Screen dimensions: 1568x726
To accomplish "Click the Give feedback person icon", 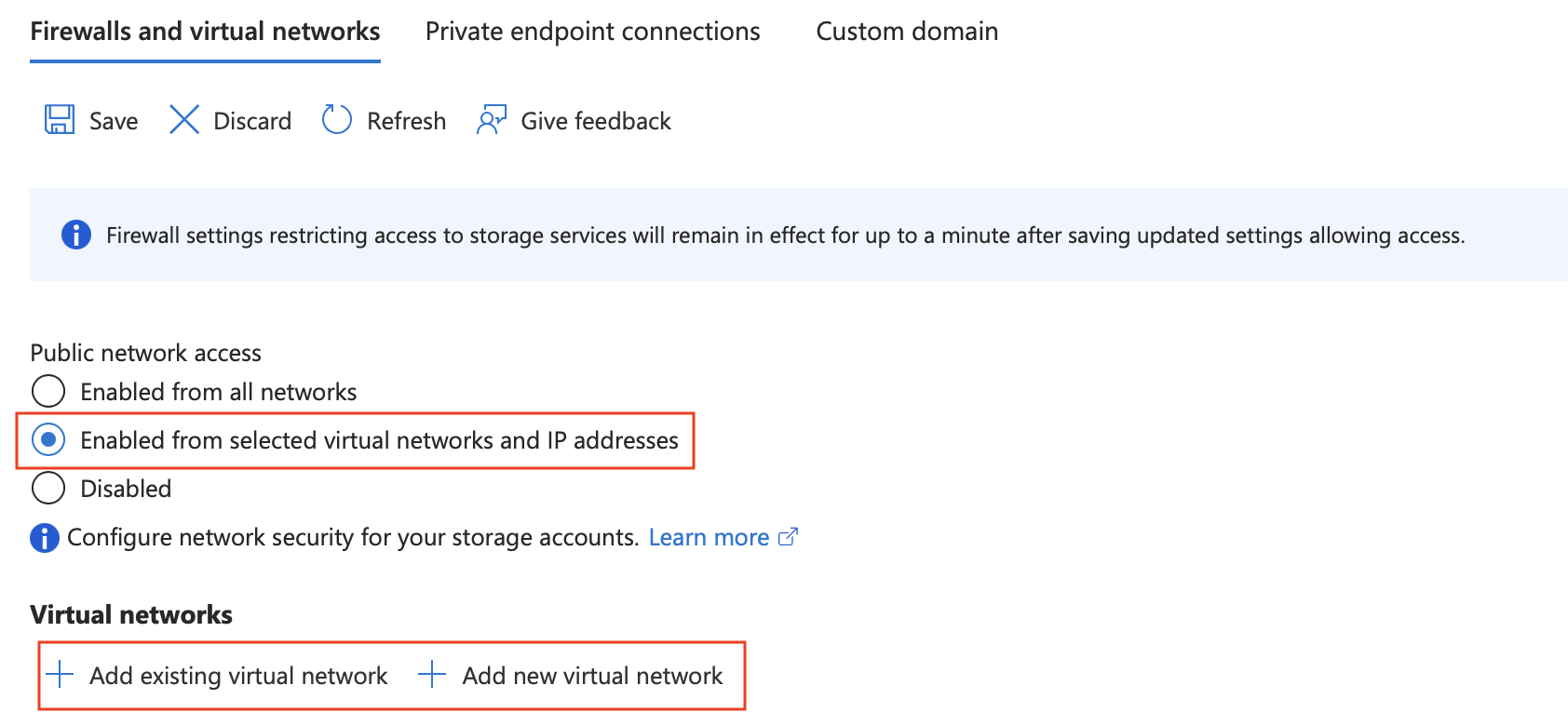I will [x=491, y=120].
